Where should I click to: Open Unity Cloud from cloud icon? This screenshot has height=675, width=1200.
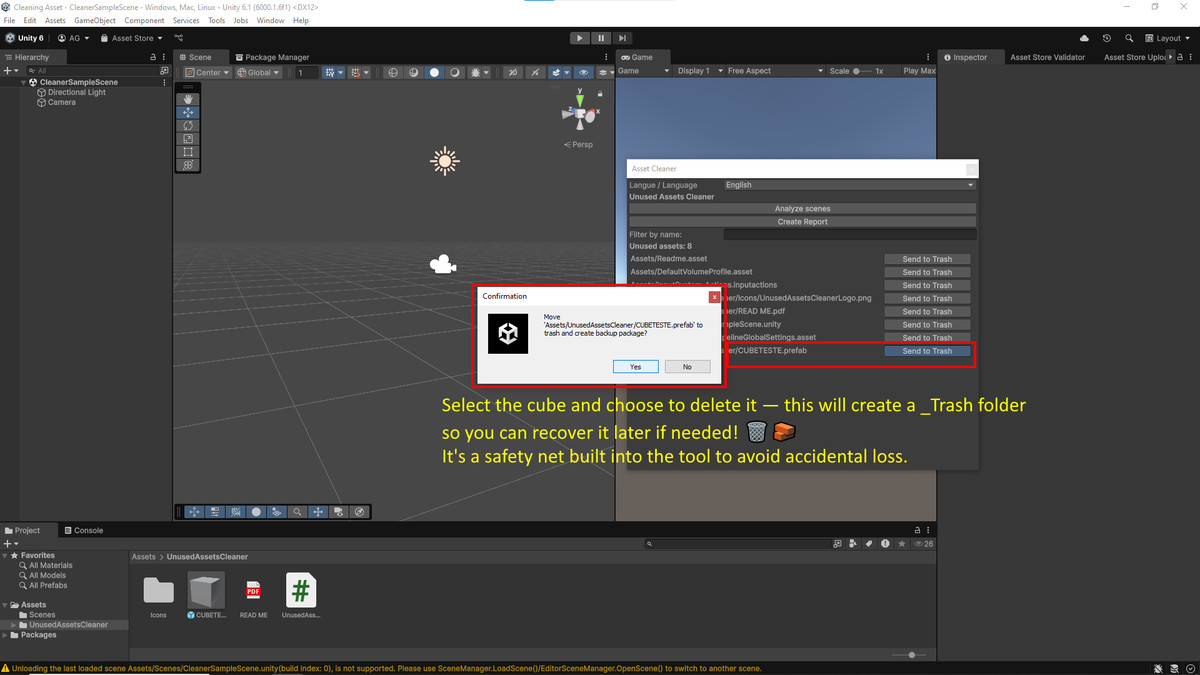1085,38
